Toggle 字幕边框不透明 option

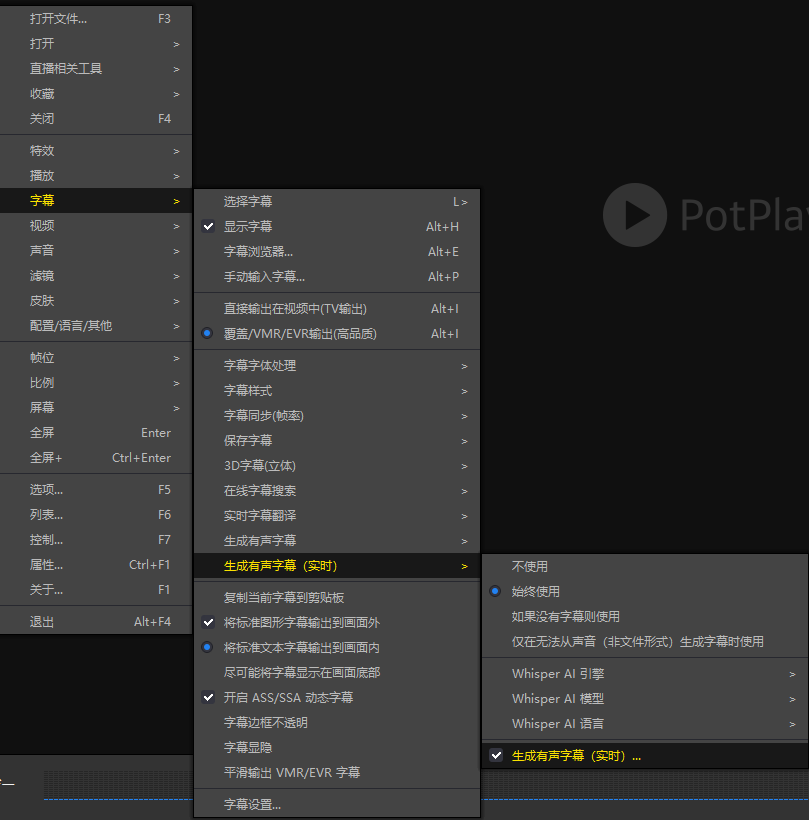click(x=337, y=723)
